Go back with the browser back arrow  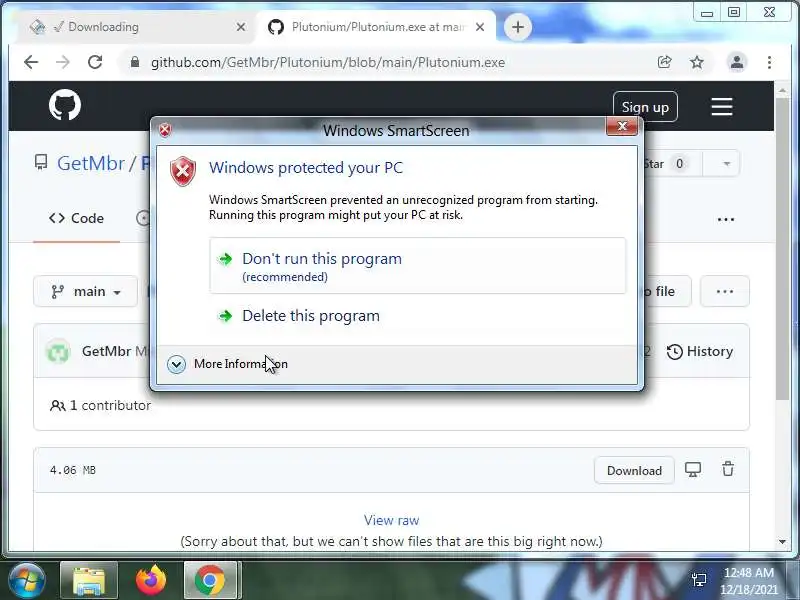[x=31, y=62]
